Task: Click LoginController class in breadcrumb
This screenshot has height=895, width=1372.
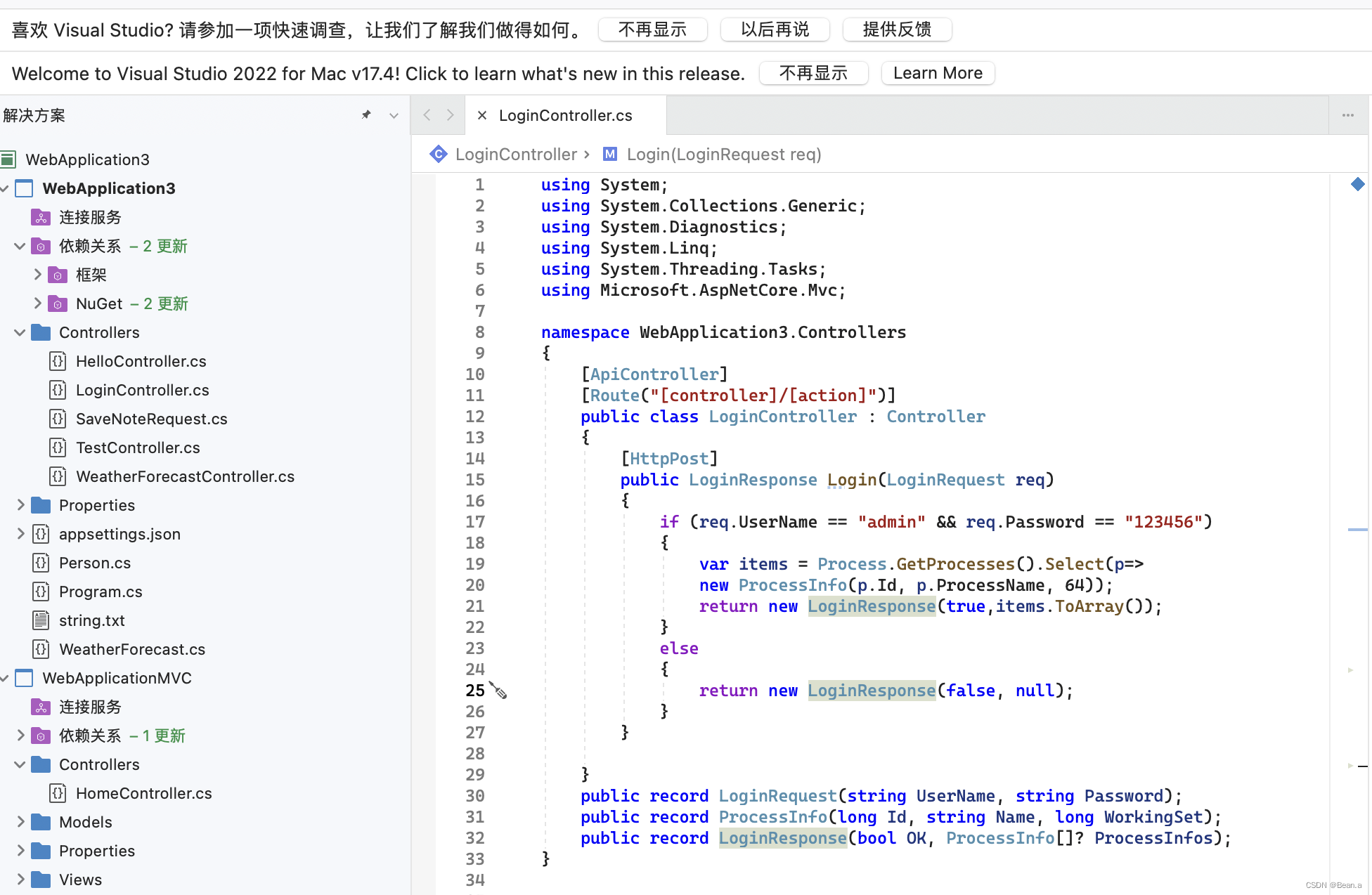Action: click(515, 155)
